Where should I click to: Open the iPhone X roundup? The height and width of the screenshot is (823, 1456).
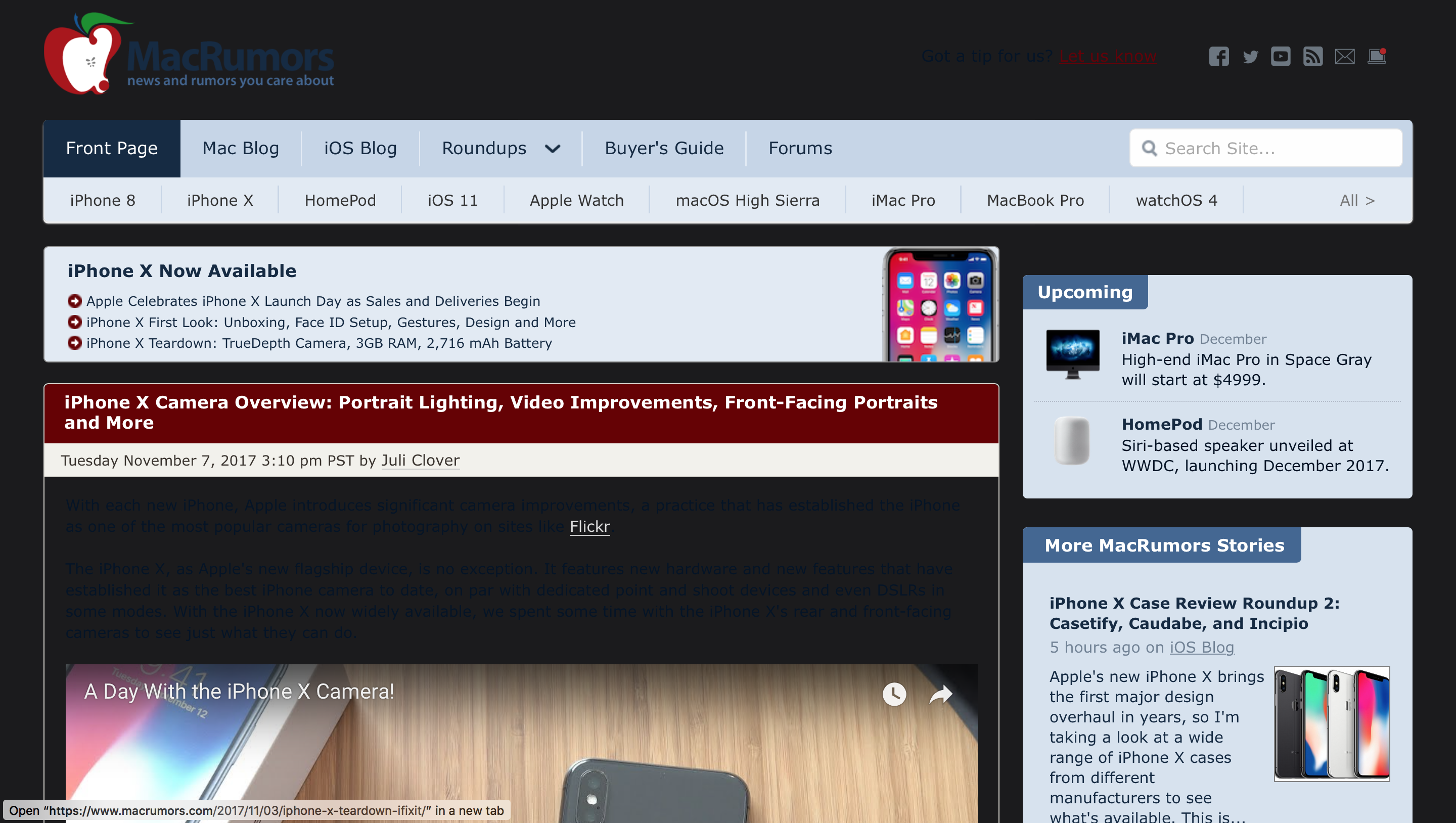(220, 200)
